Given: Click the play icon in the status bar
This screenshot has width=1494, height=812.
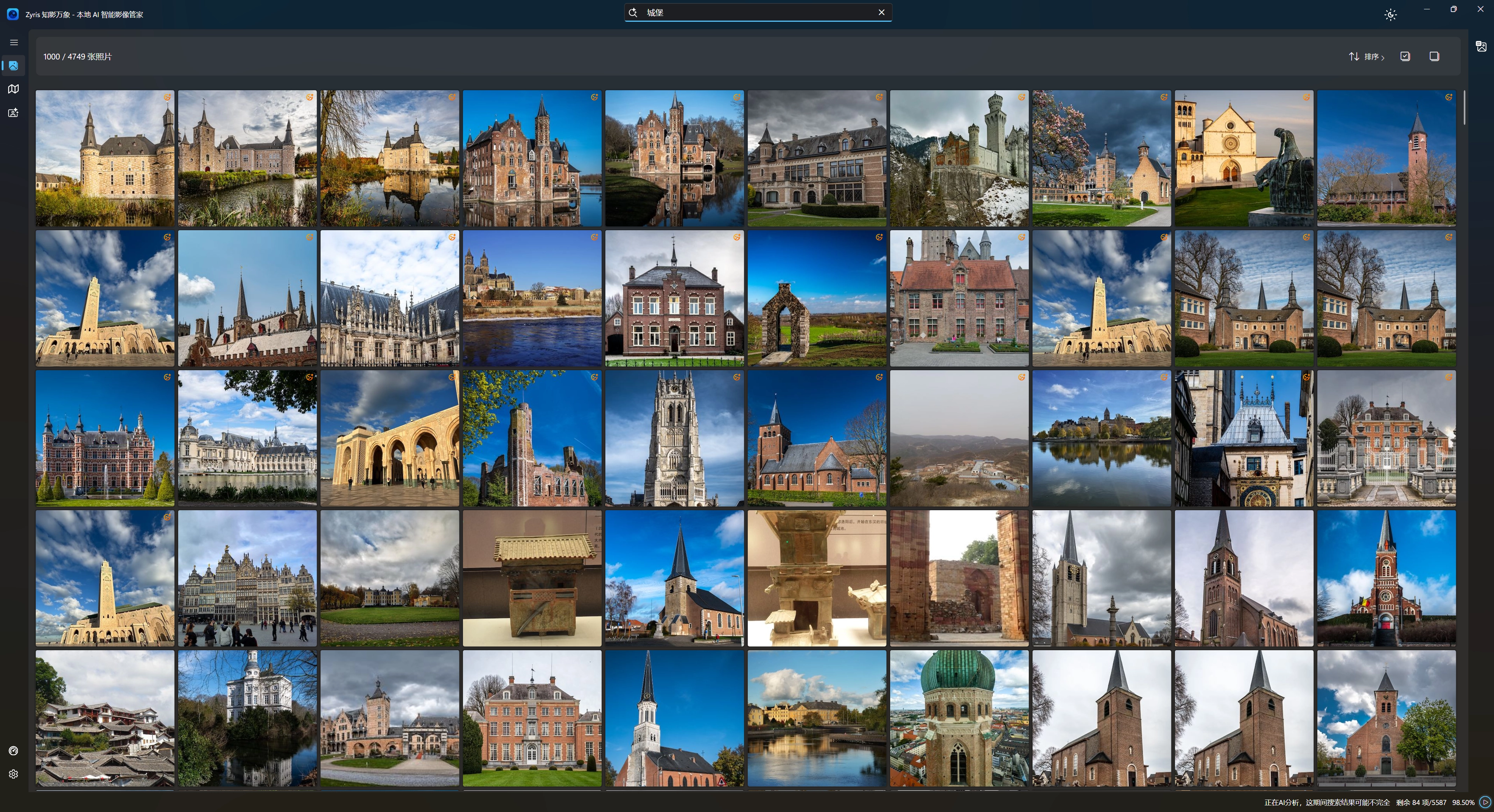Looking at the screenshot, I should tap(1485, 802).
